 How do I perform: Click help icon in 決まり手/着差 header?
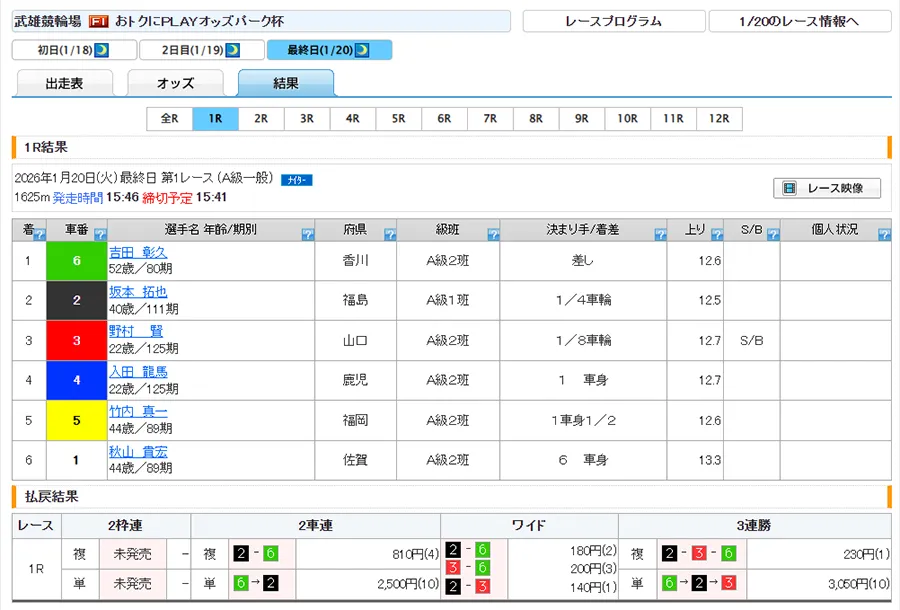pyautogui.click(x=660, y=235)
